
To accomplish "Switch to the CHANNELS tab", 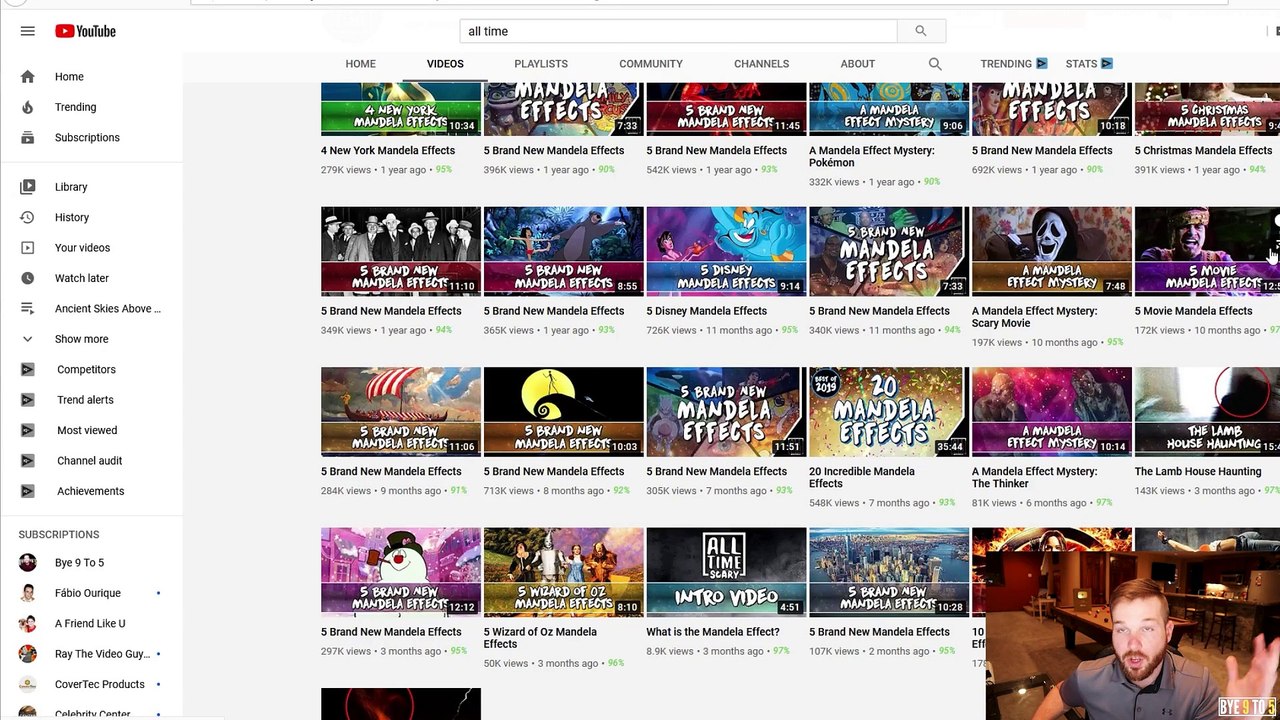I will pyautogui.click(x=761, y=63).
